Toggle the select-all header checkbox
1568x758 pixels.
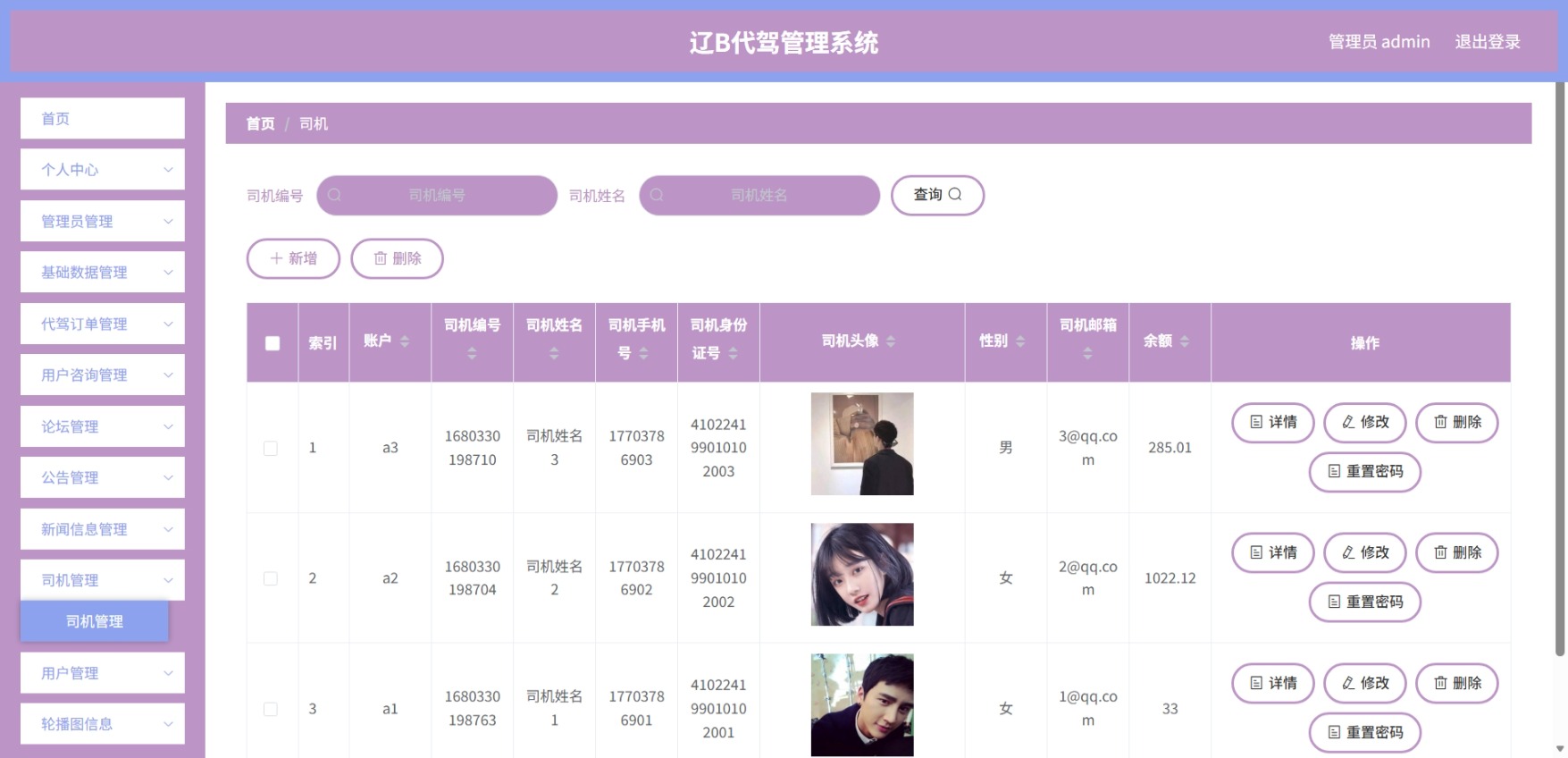click(273, 343)
